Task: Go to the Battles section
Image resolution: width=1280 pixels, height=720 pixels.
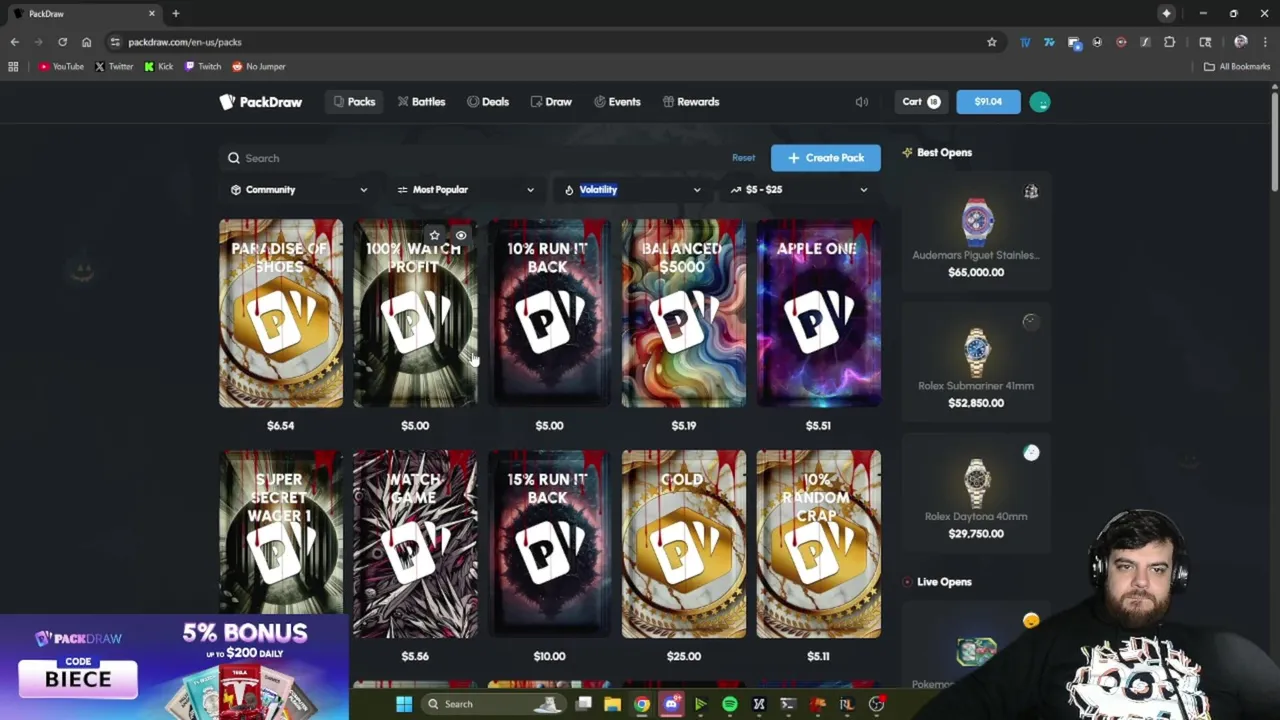Action: click(x=421, y=101)
